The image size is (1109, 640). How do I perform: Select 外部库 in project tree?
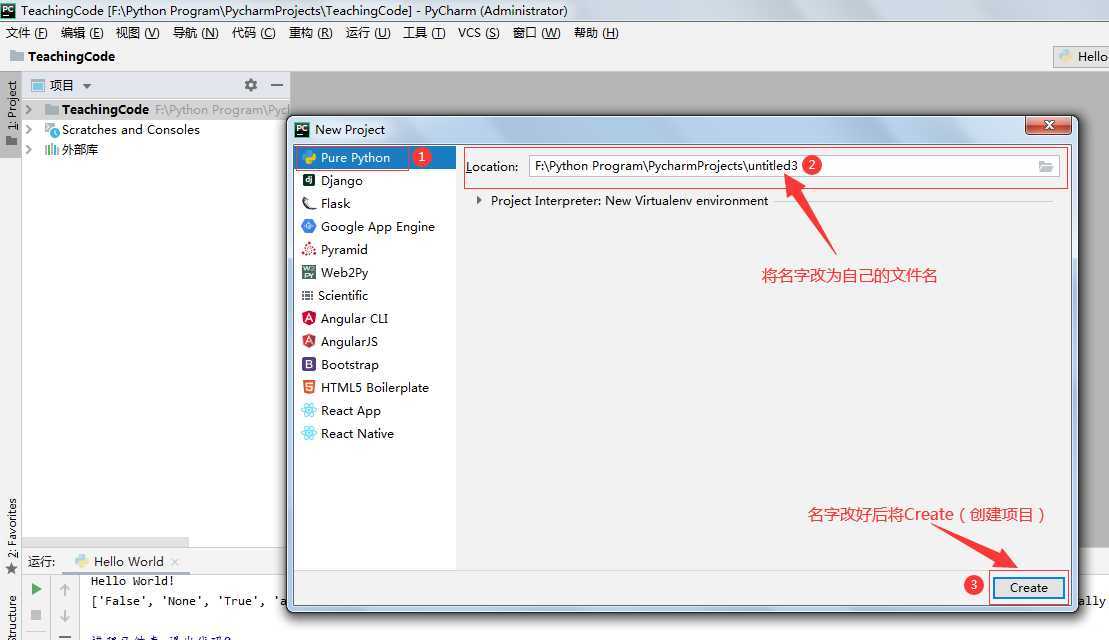80,149
